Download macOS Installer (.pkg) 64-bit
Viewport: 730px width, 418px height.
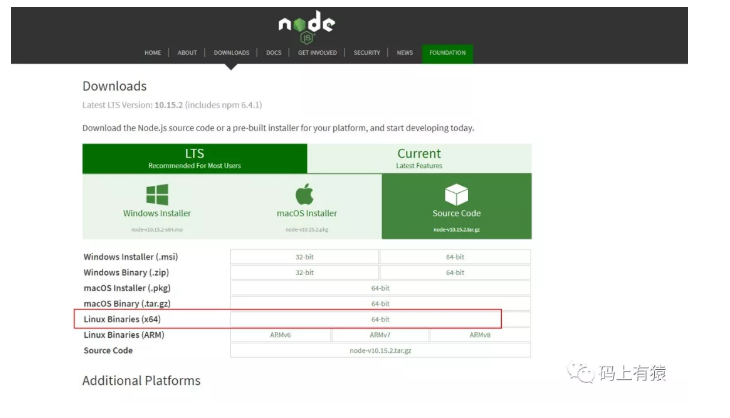pos(380,288)
